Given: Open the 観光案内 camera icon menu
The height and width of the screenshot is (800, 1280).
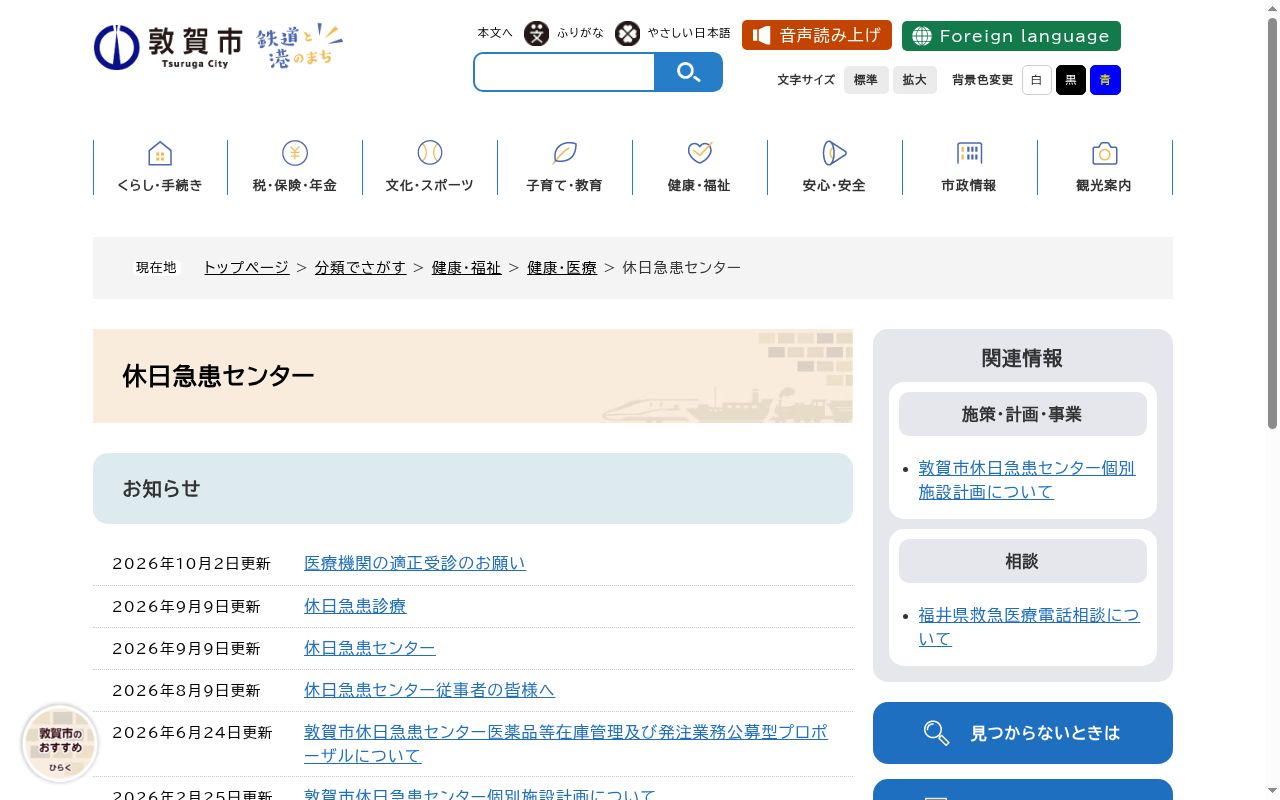Looking at the screenshot, I should click(x=1105, y=167).
